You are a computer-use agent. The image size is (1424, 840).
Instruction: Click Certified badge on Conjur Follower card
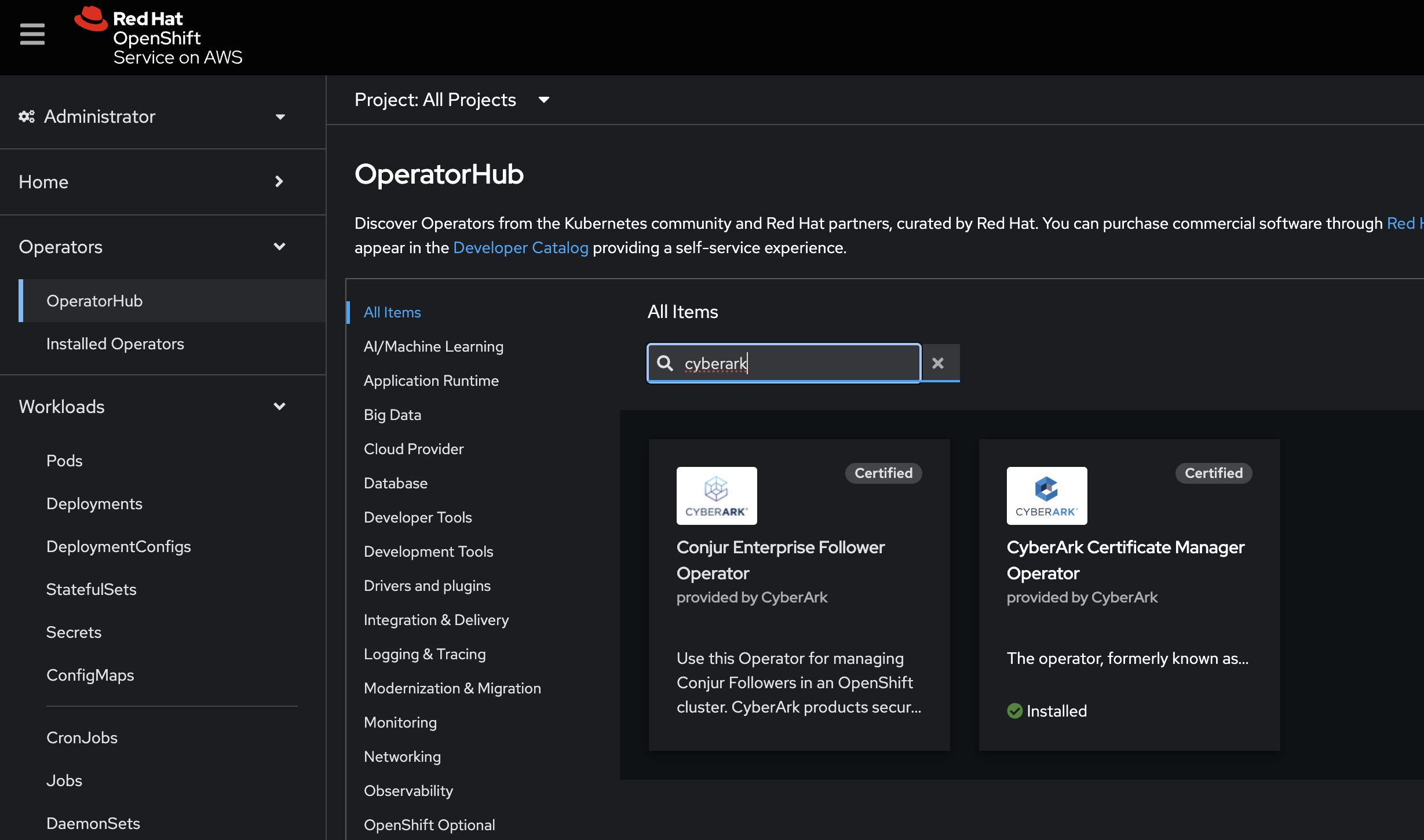point(883,473)
